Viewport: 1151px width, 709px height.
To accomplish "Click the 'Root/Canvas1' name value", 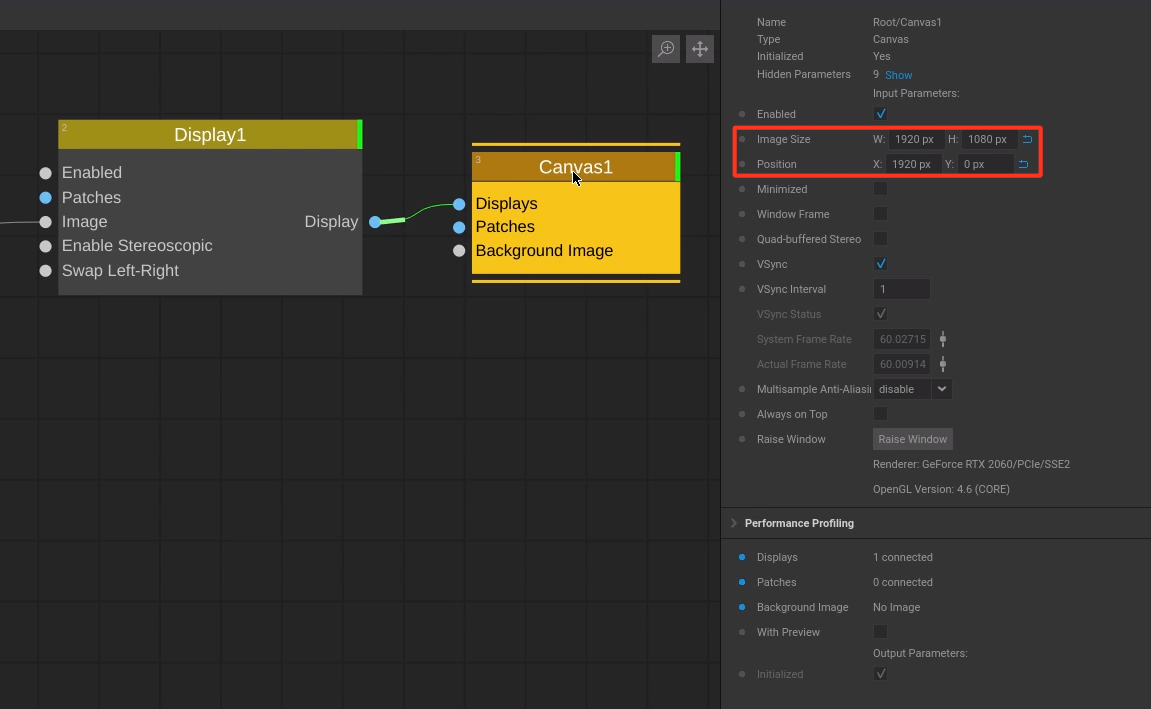I will coord(907,22).
